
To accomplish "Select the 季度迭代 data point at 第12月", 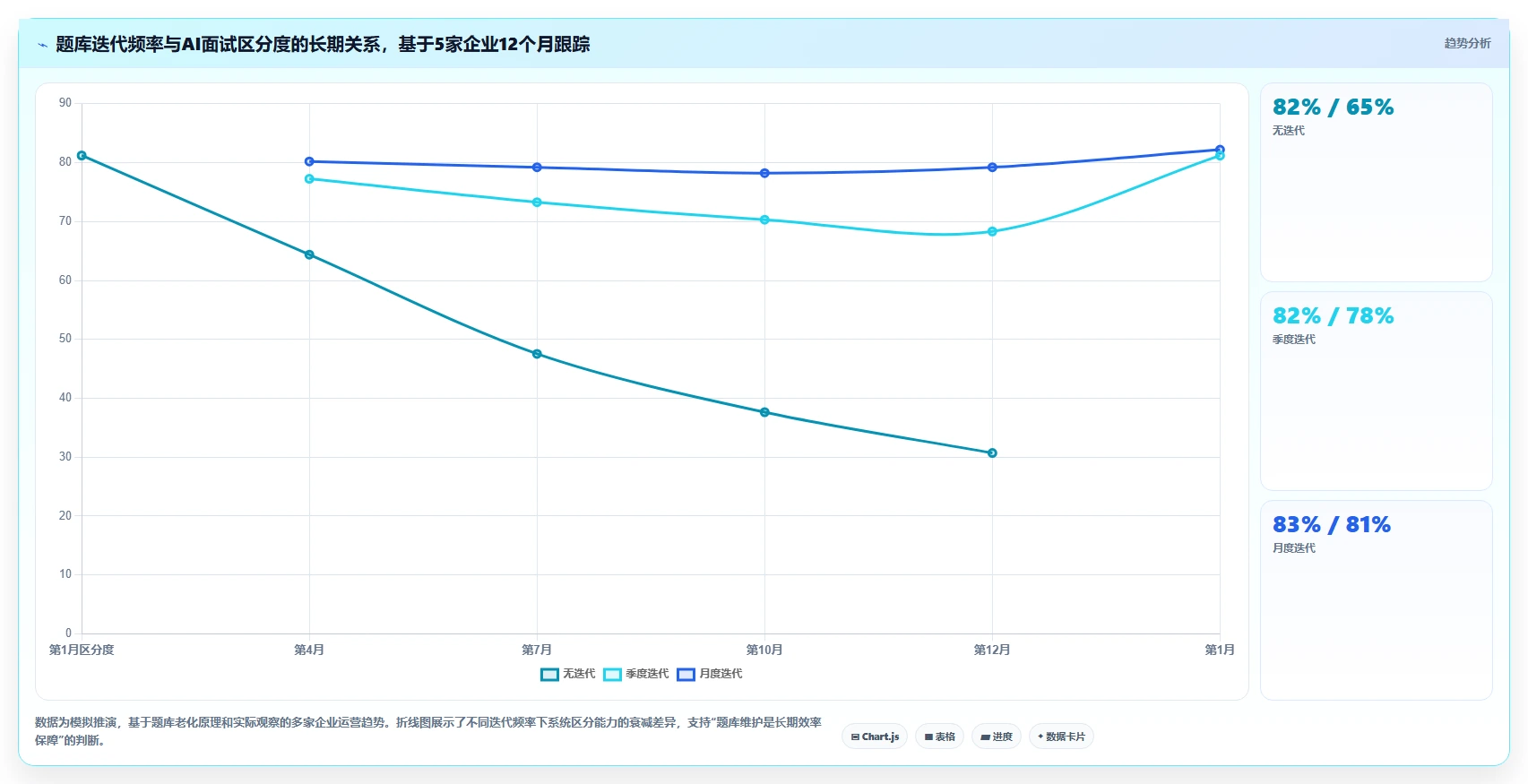I will pos(992,232).
